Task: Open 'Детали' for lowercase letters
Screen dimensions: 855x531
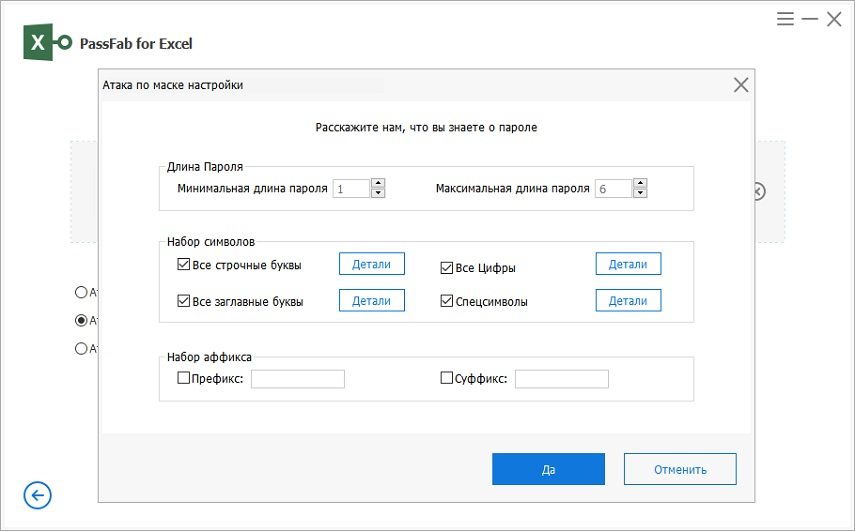Action: (371, 264)
